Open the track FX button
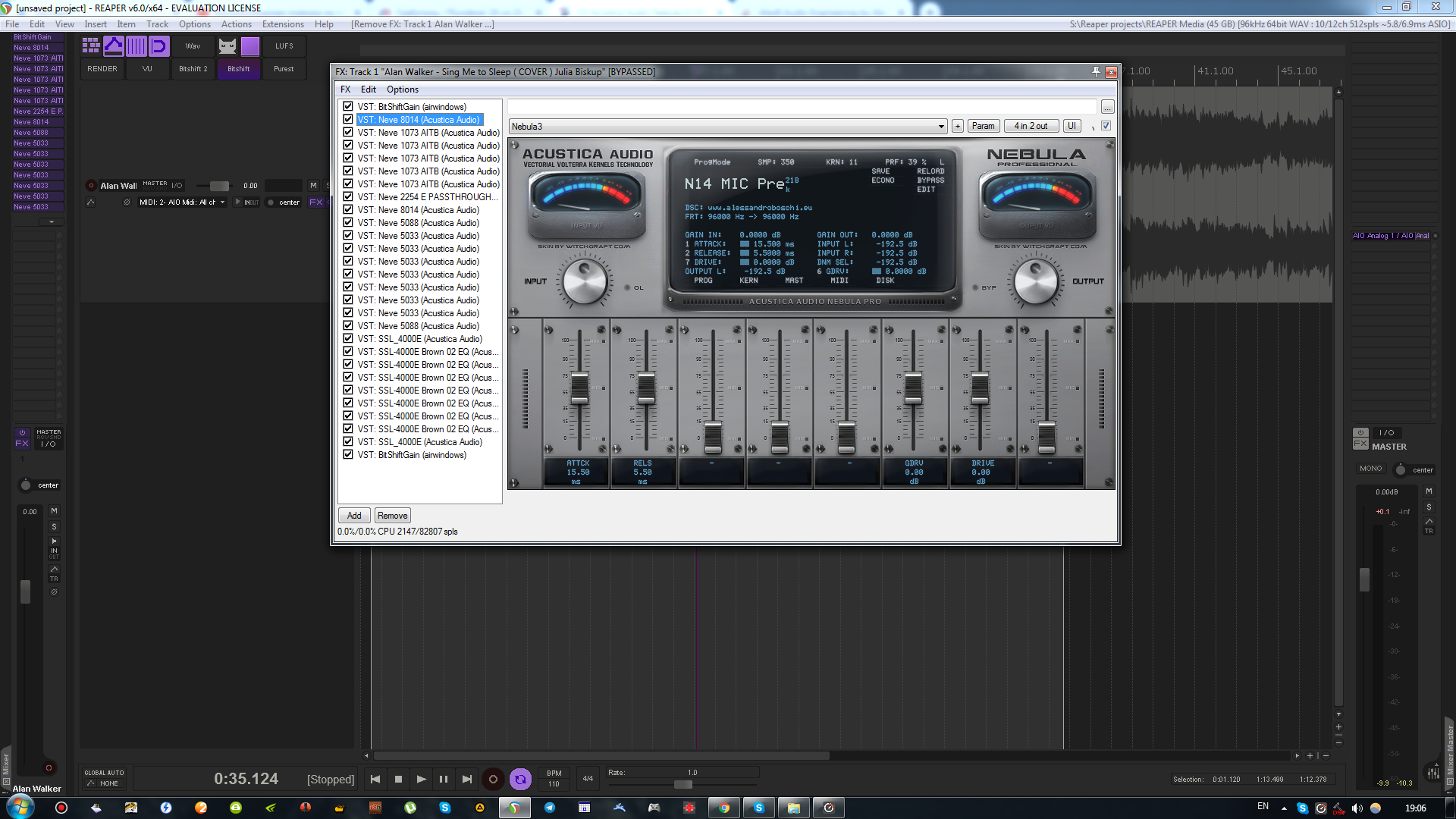1456x819 pixels. tap(316, 202)
